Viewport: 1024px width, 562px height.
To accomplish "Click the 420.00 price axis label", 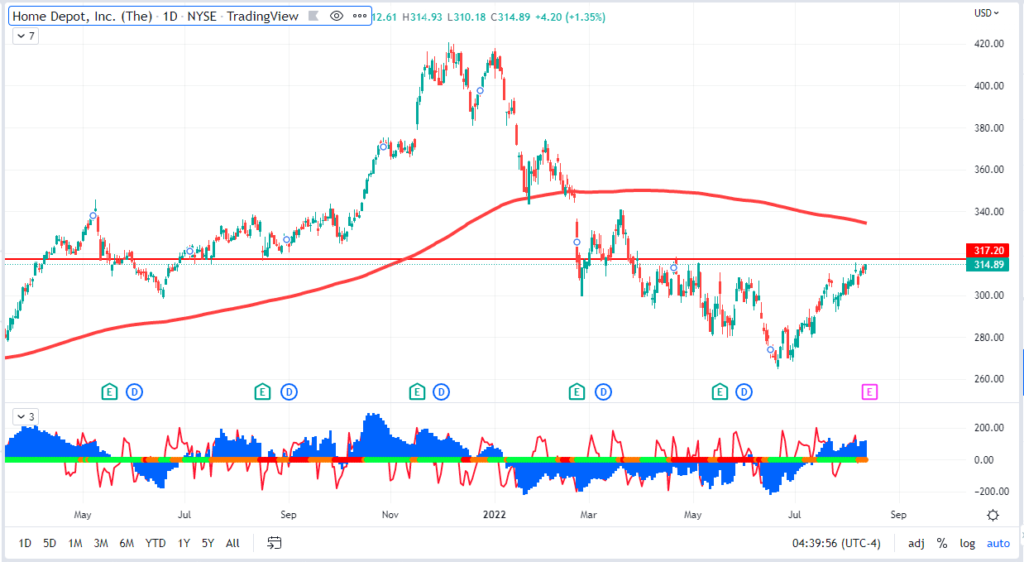I will (989, 44).
